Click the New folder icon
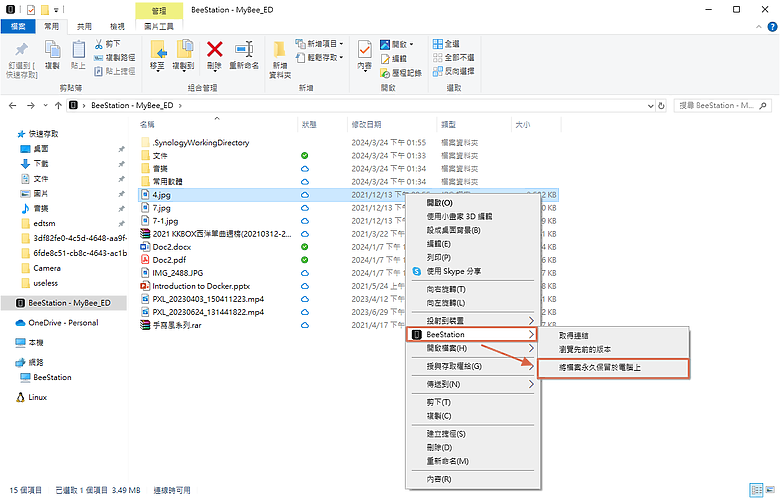 (280, 50)
